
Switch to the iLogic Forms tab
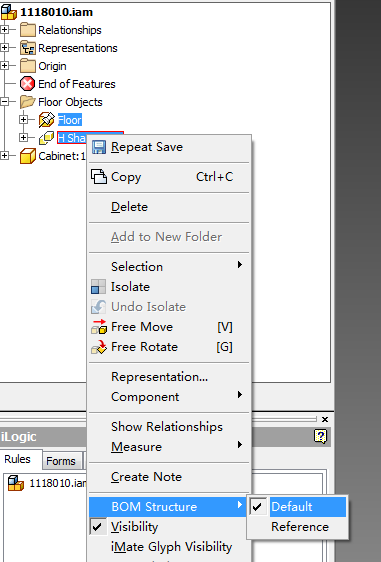(x=61, y=461)
